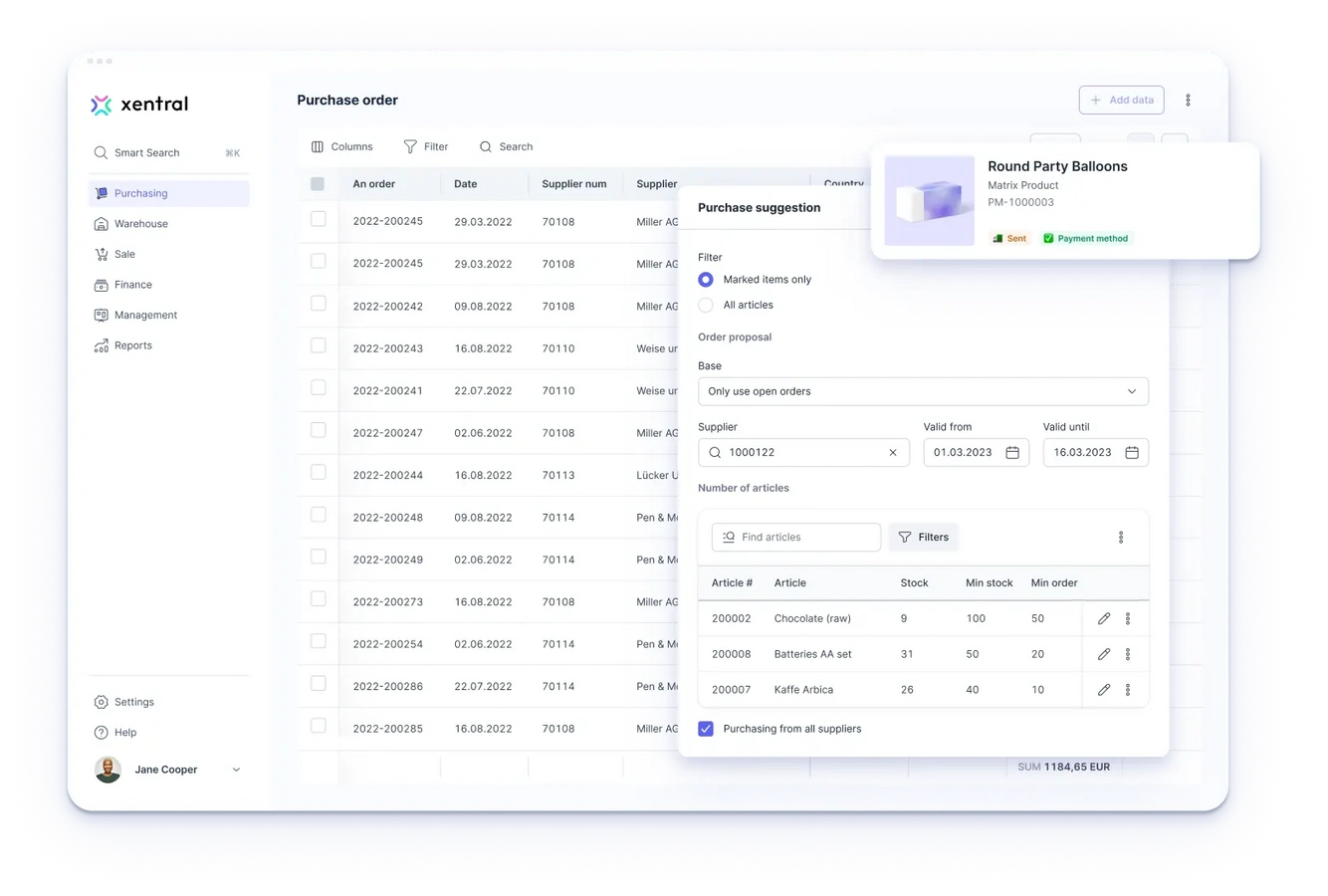Clear the supplier field with X icon
This screenshot has width=1328, height=896.
893,452
